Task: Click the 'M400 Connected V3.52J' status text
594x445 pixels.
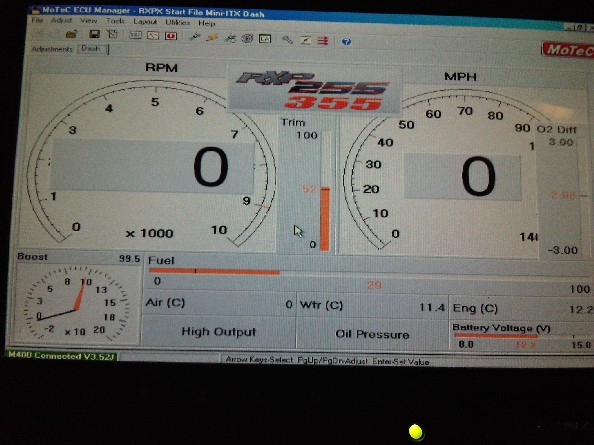Action: point(61,356)
